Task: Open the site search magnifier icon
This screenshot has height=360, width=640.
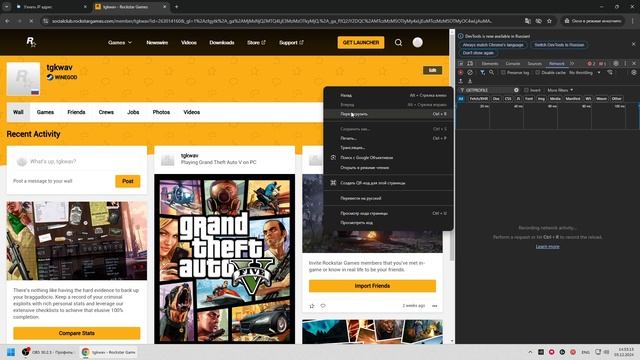Action: click(398, 42)
